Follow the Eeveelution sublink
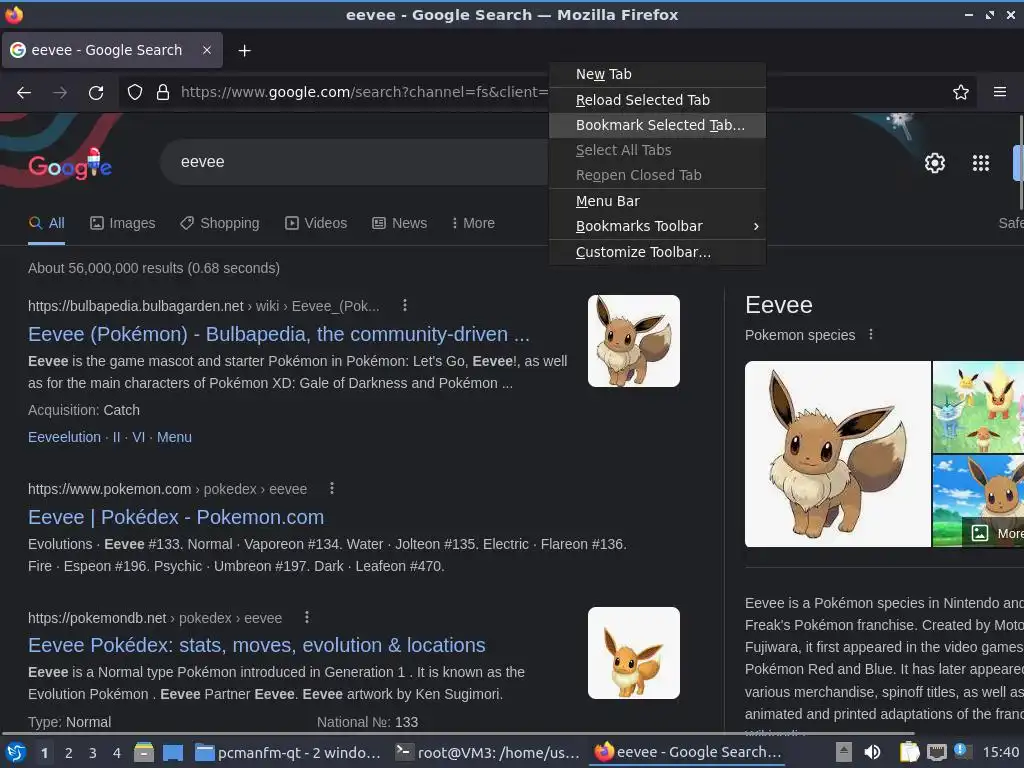Viewport: 1024px width, 768px height. [x=64, y=437]
